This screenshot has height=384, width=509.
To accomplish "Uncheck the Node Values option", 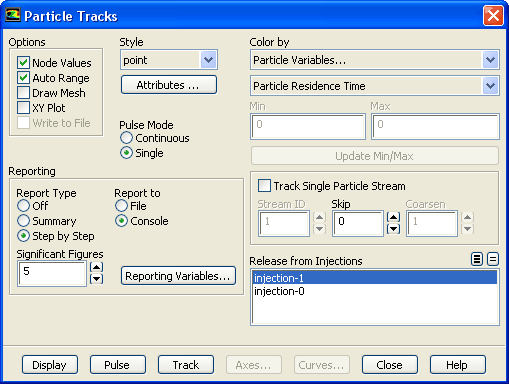I will click(x=23, y=63).
